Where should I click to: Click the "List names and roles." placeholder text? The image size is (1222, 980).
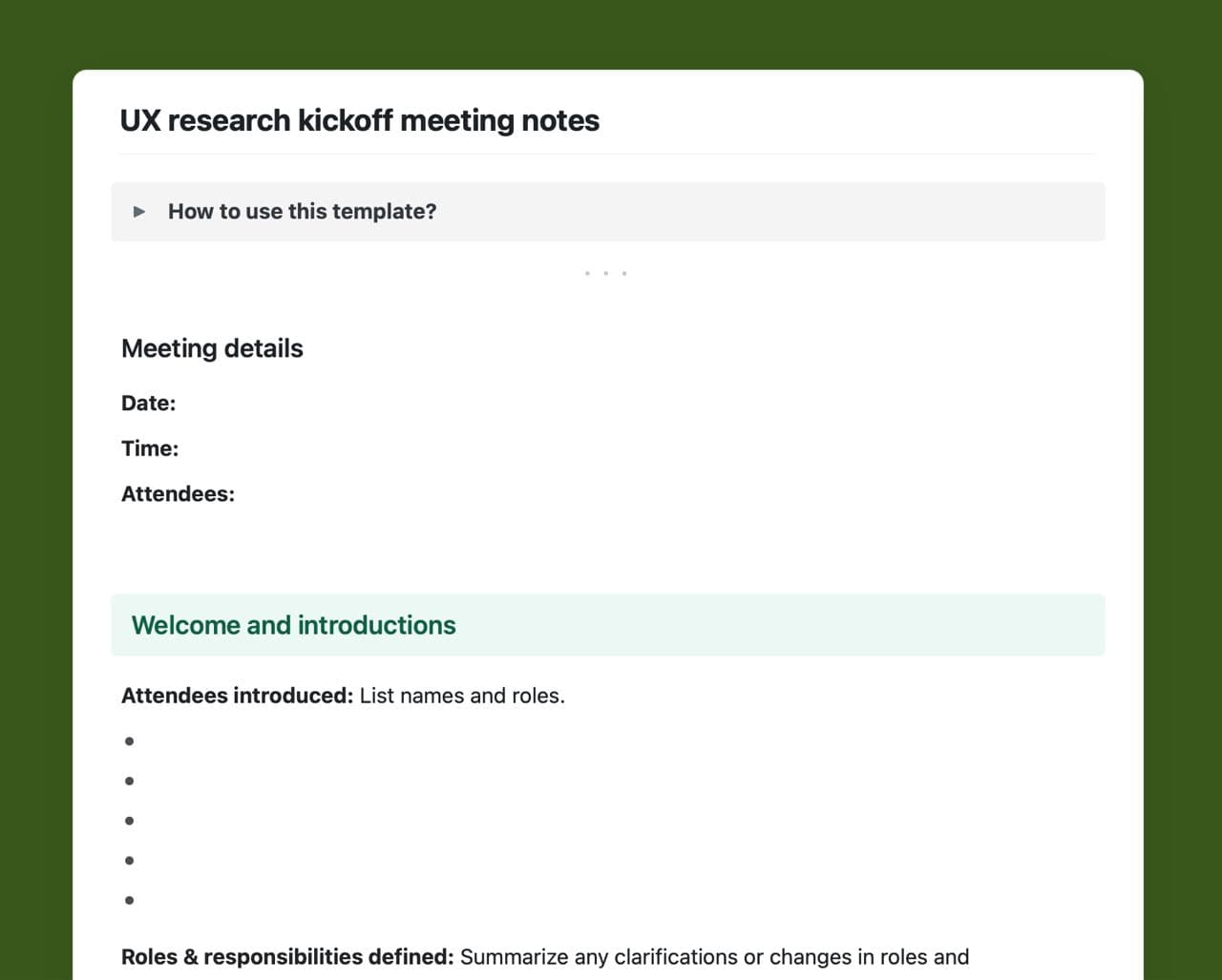[x=462, y=696]
